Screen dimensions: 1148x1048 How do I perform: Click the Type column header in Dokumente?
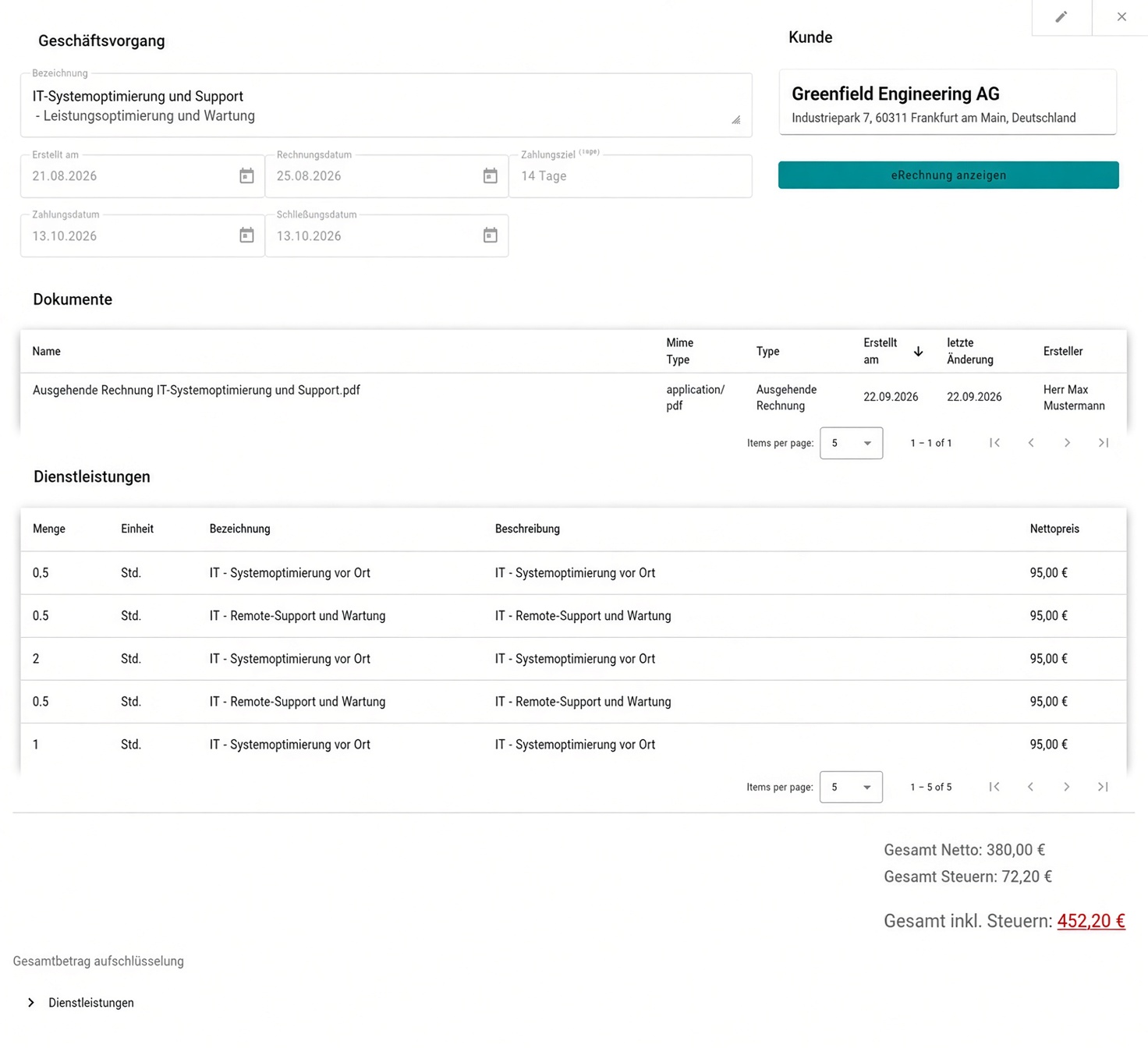(768, 352)
